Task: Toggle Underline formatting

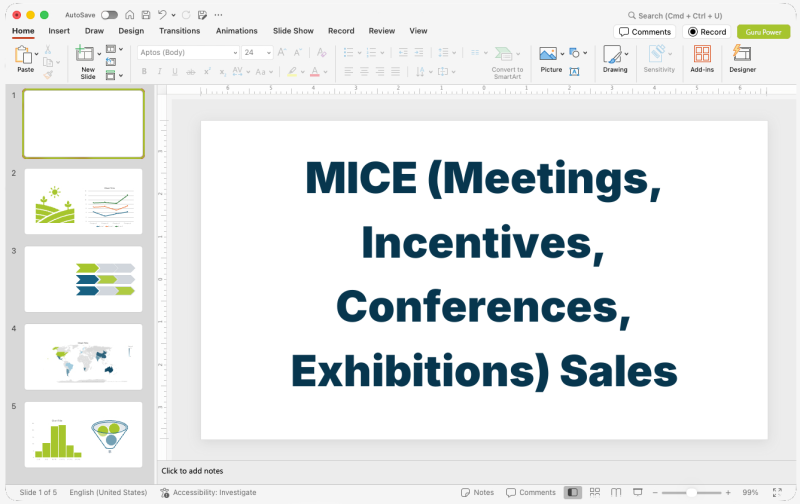Action: (175, 72)
